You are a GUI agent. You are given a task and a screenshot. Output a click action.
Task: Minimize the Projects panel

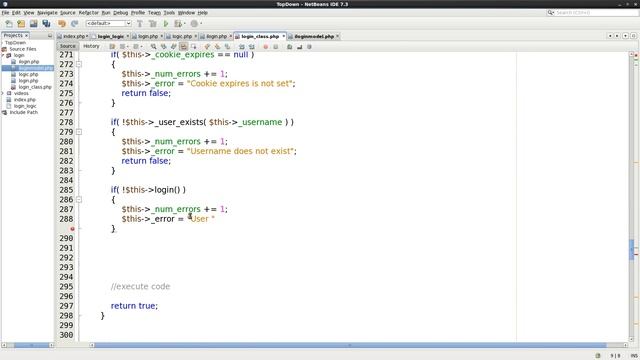point(50,36)
